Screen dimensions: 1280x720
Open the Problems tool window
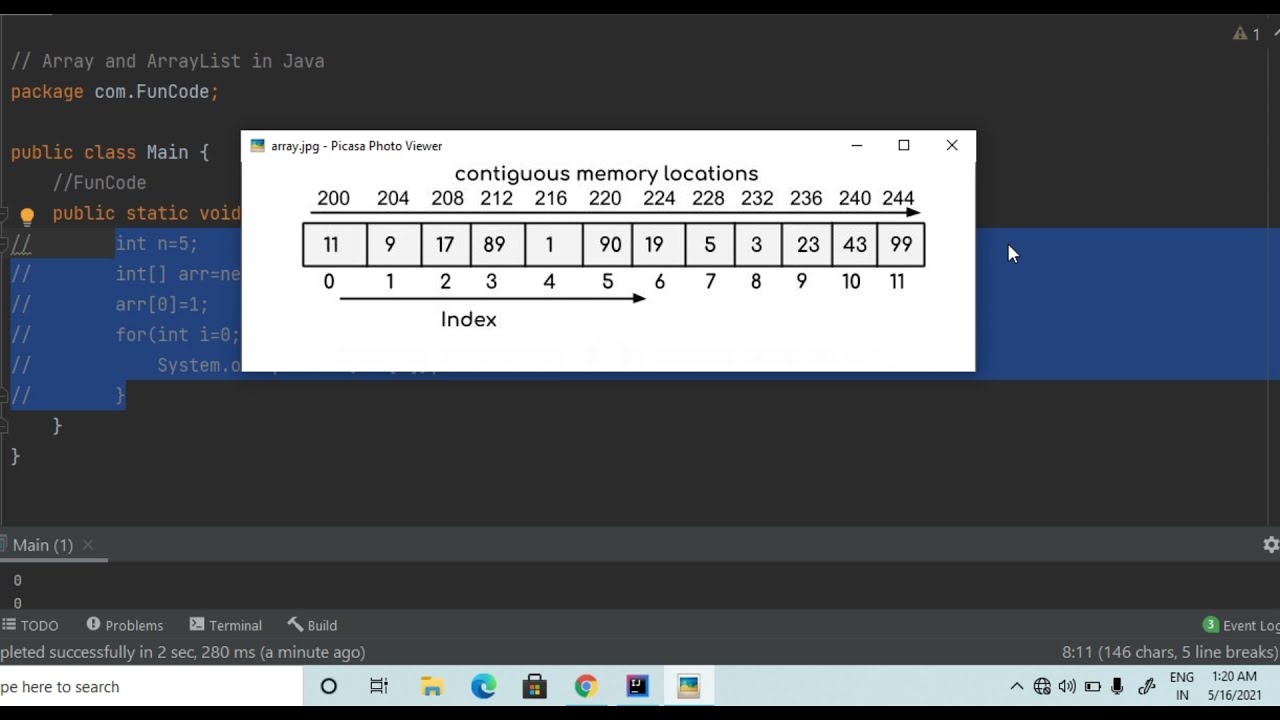pos(125,625)
